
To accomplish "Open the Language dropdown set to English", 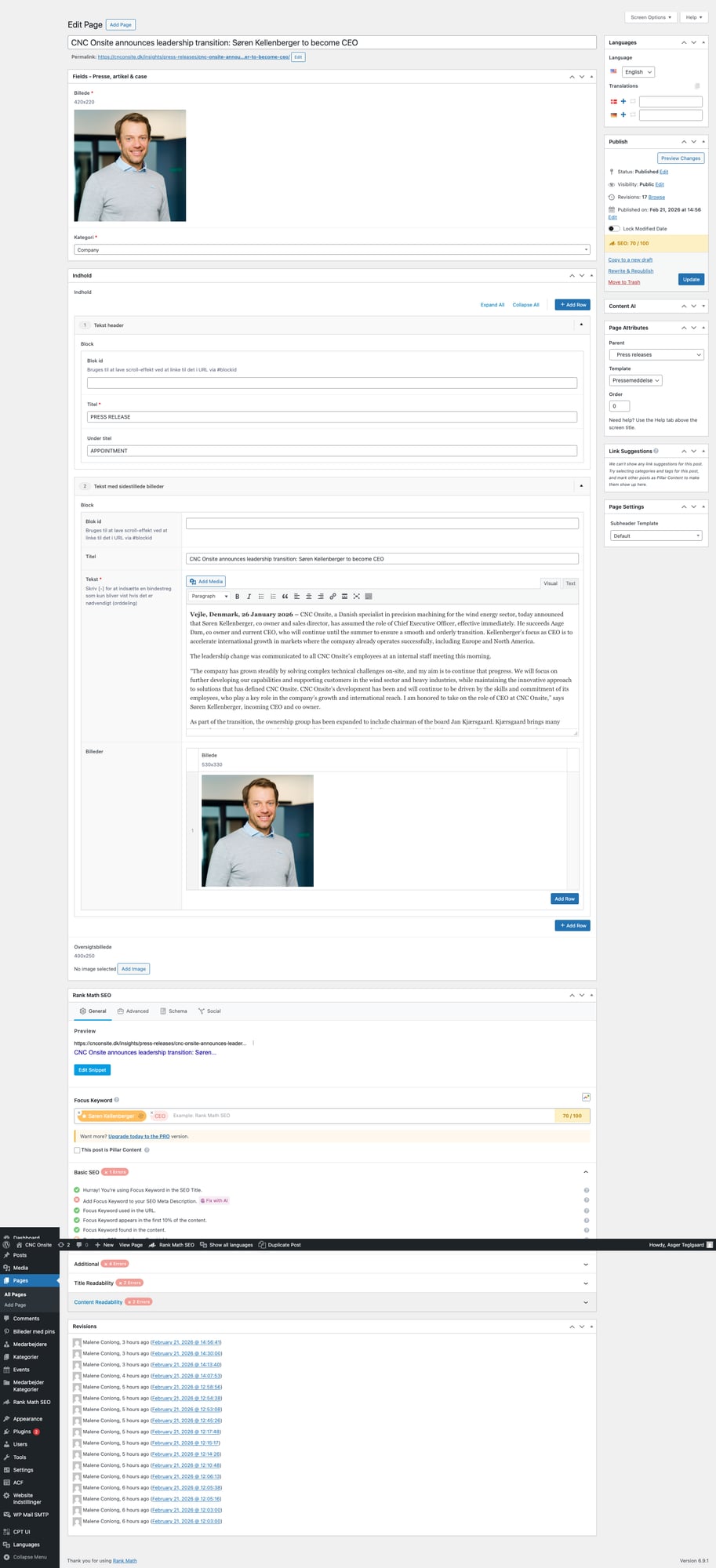I will pyautogui.click(x=638, y=71).
